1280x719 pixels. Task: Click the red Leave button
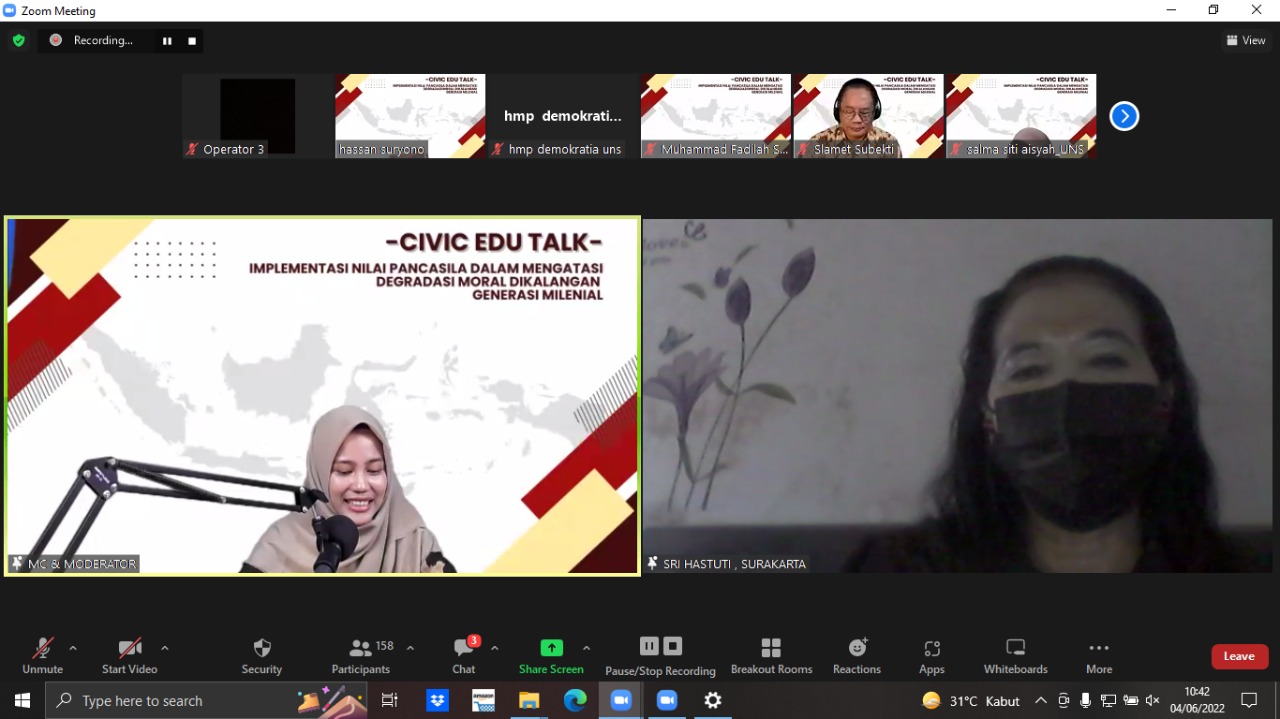tap(1239, 656)
